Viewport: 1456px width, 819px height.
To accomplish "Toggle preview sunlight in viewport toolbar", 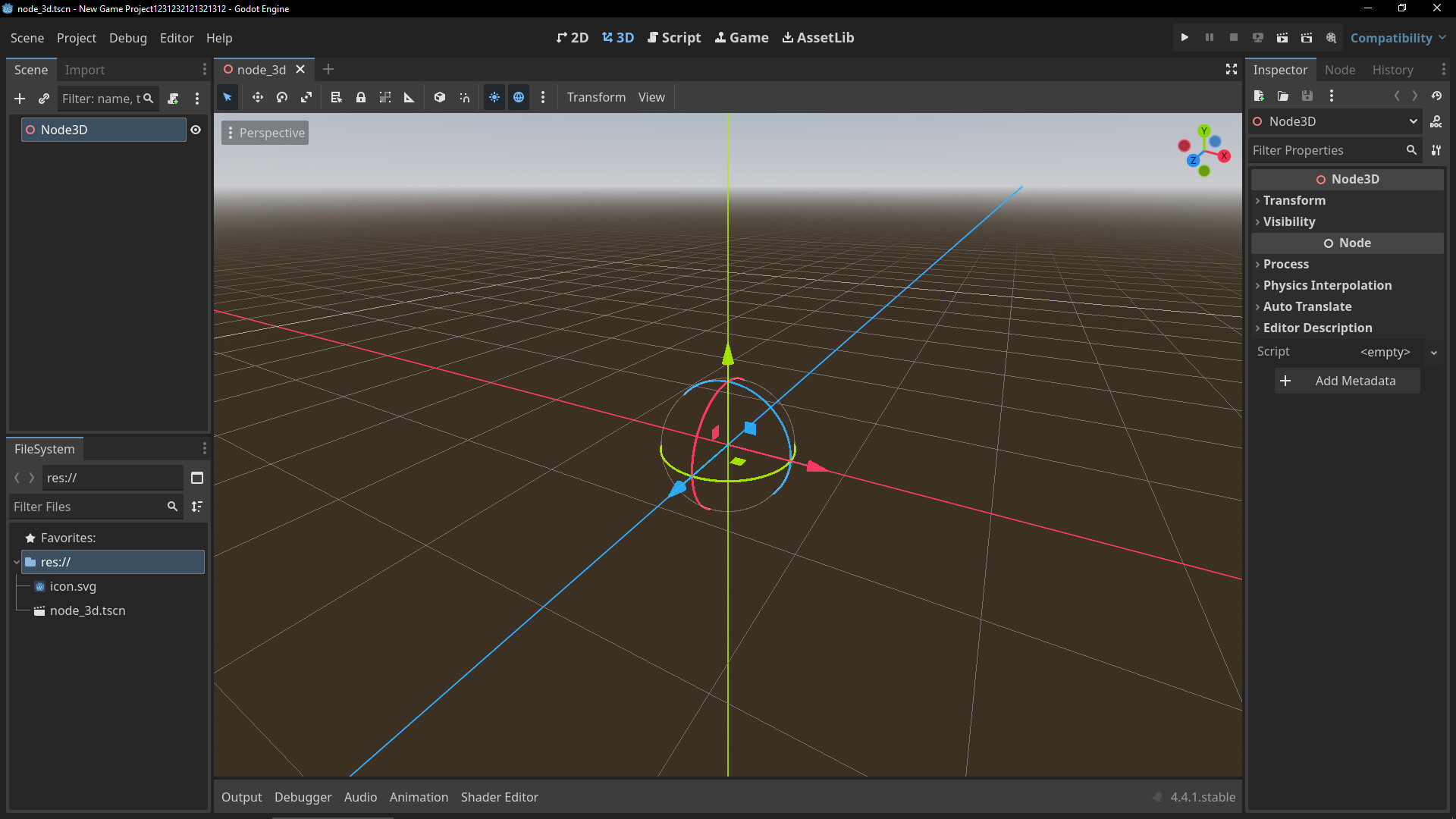I will click(x=494, y=97).
